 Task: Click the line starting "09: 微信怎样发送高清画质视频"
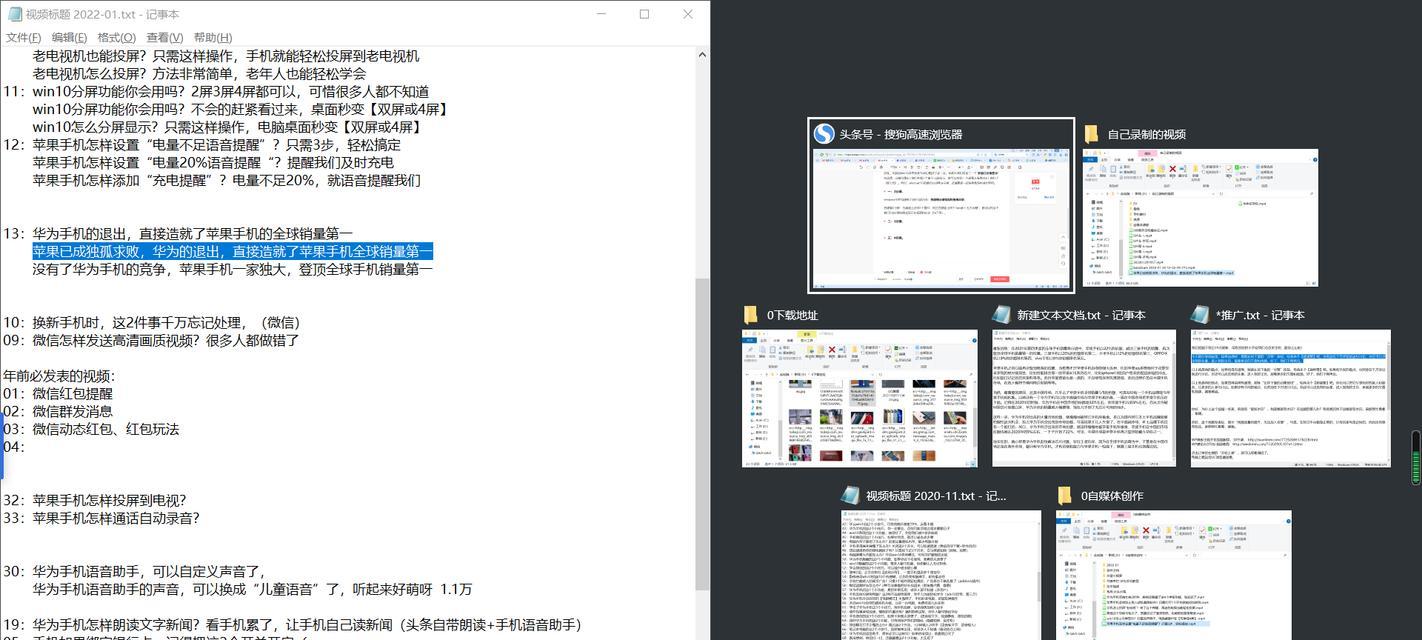(151, 341)
